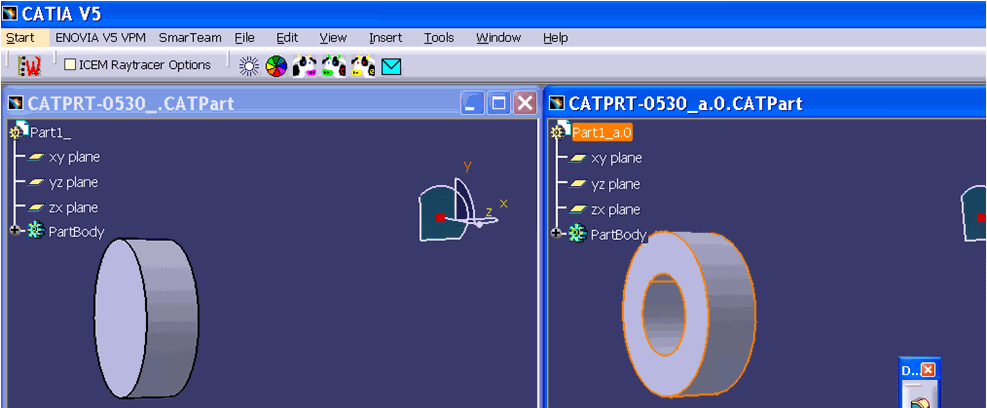Select xy plane in CATPRT-0530_a.0 window
This screenshot has width=987, height=408.
[x=616, y=159]
